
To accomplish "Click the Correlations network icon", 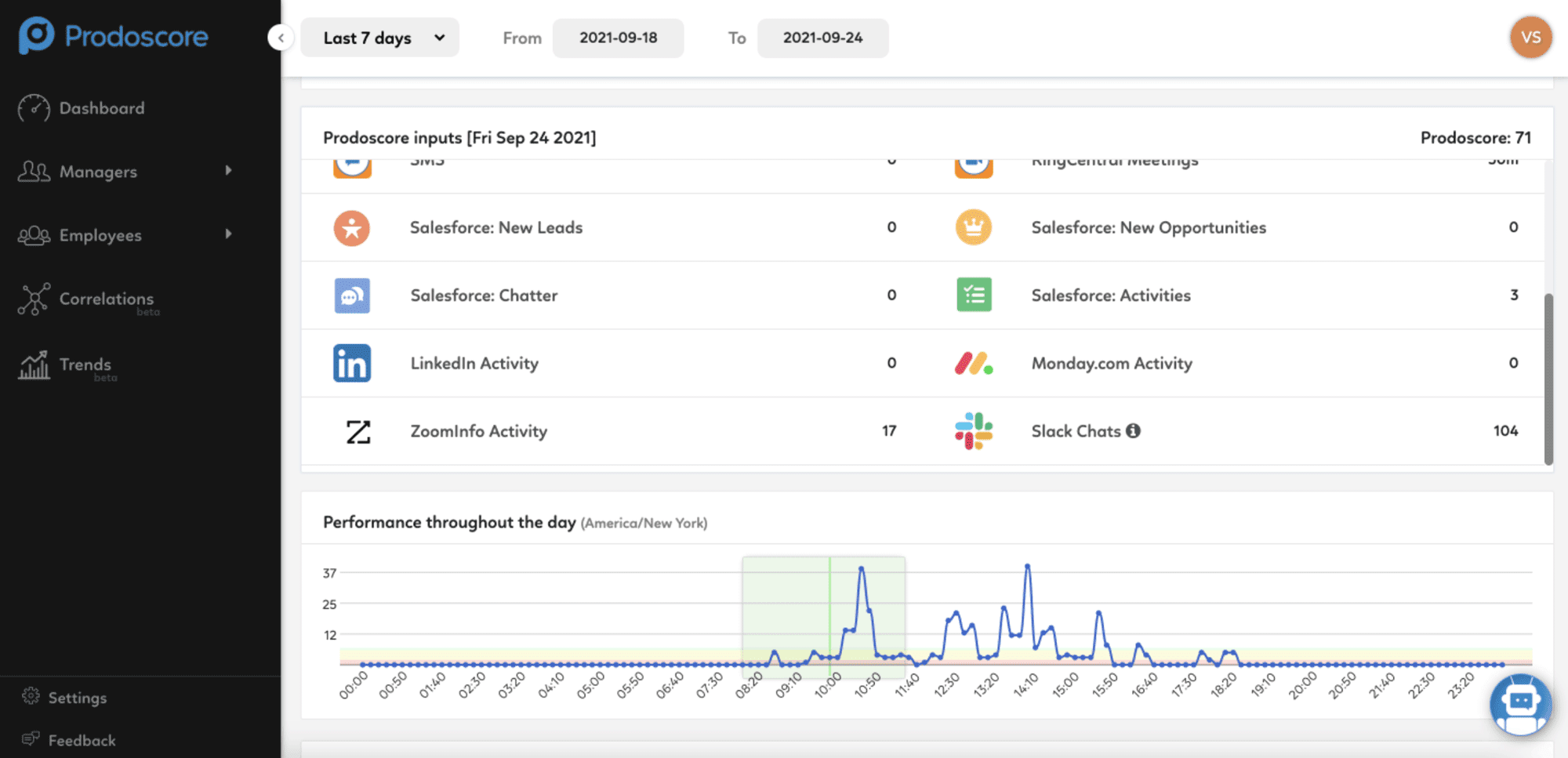I will click(x=34, y=299).
